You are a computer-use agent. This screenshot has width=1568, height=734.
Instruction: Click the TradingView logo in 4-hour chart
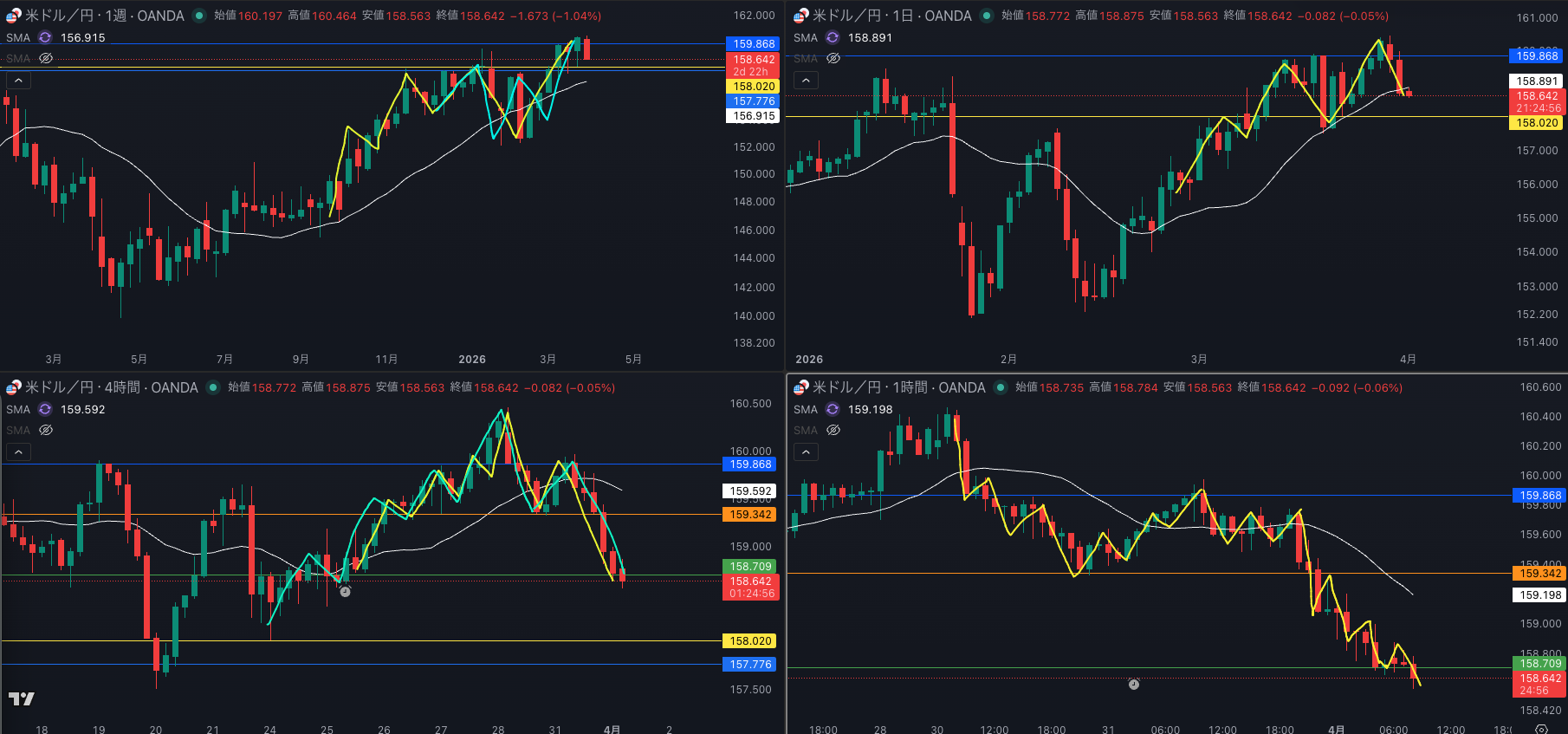click(22, 698)
